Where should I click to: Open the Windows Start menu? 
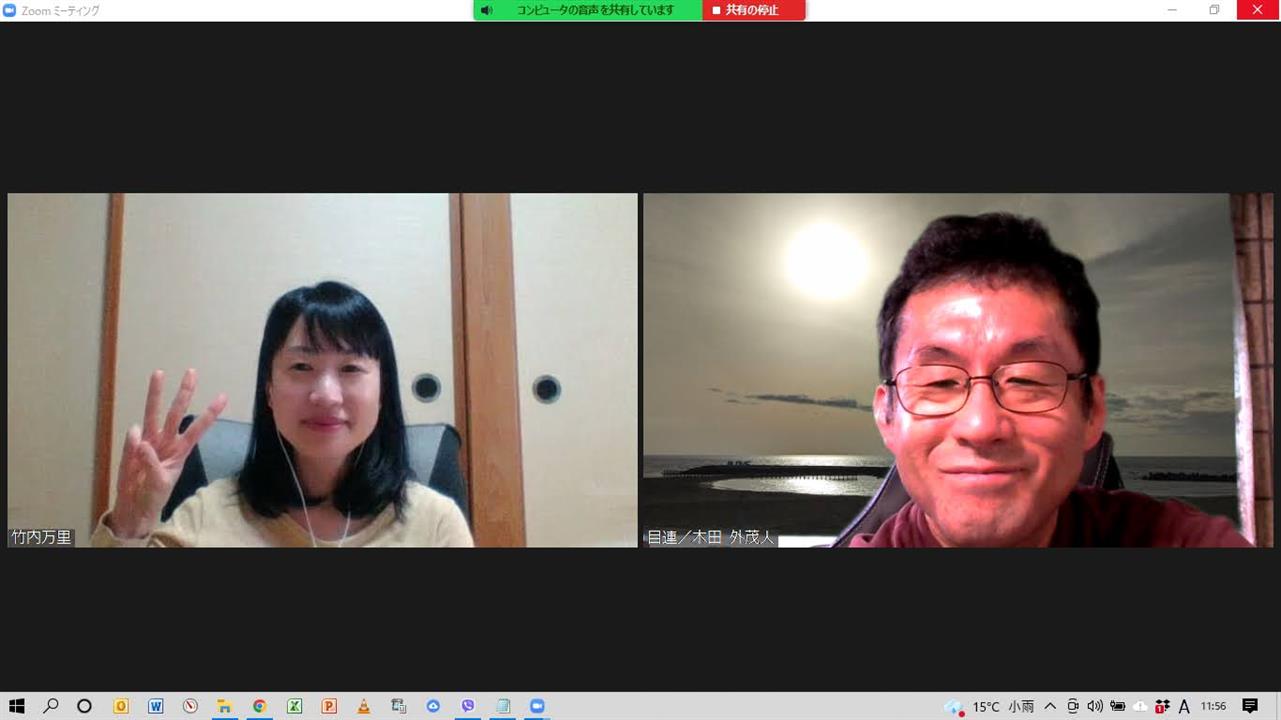(x=17, y=706)
